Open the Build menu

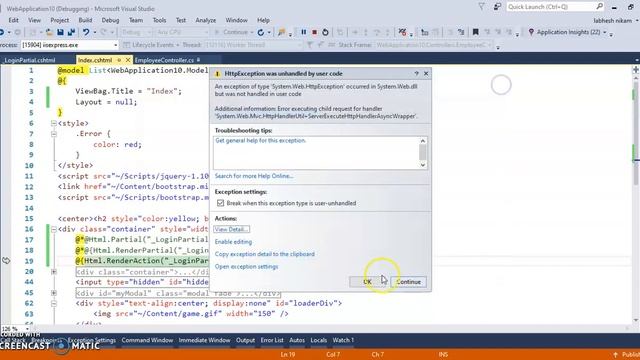(x=85, y=20)
